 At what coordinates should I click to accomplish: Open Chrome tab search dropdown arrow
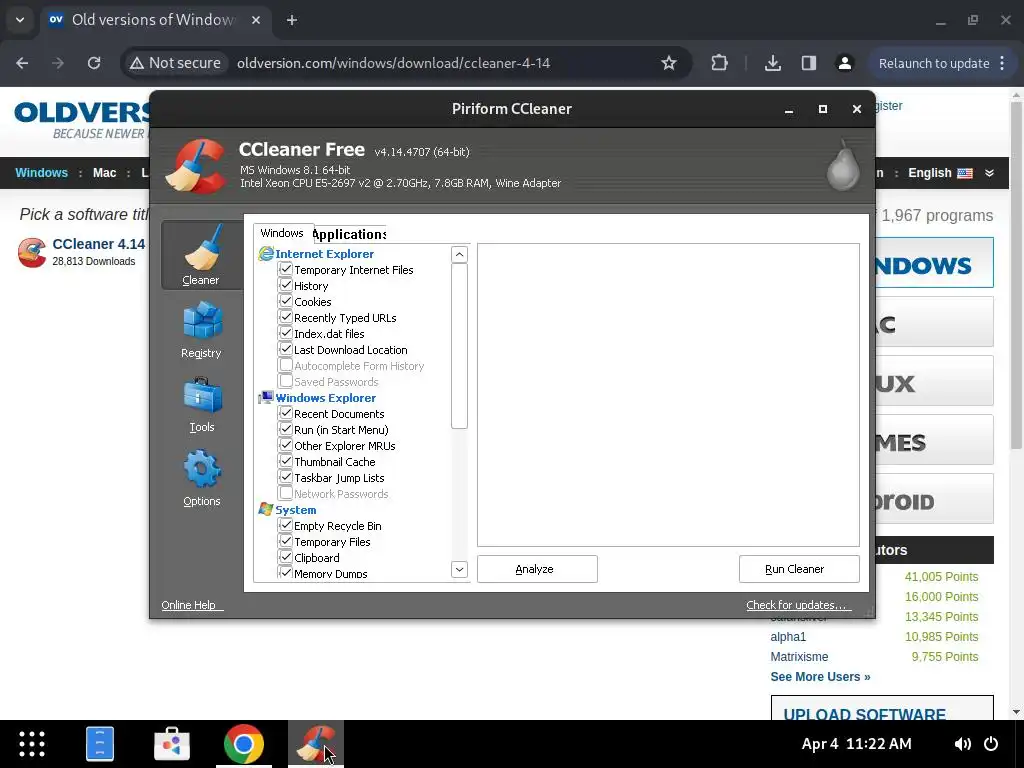[20, 20]
